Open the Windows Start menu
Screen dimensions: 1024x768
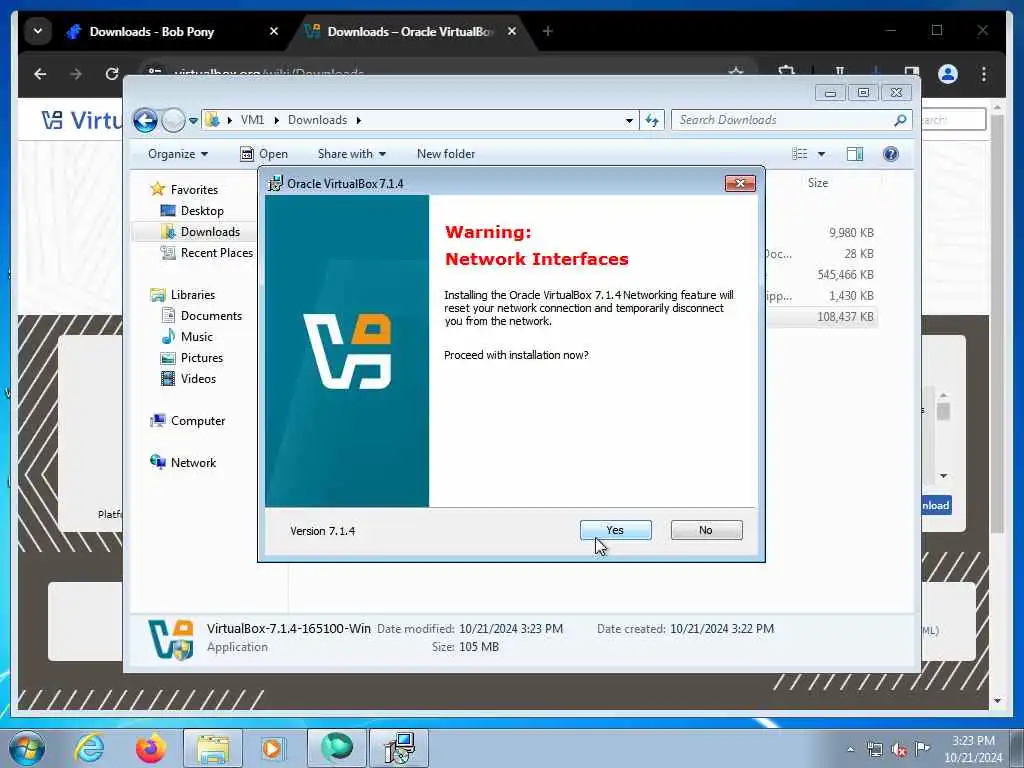pos(27,748)
